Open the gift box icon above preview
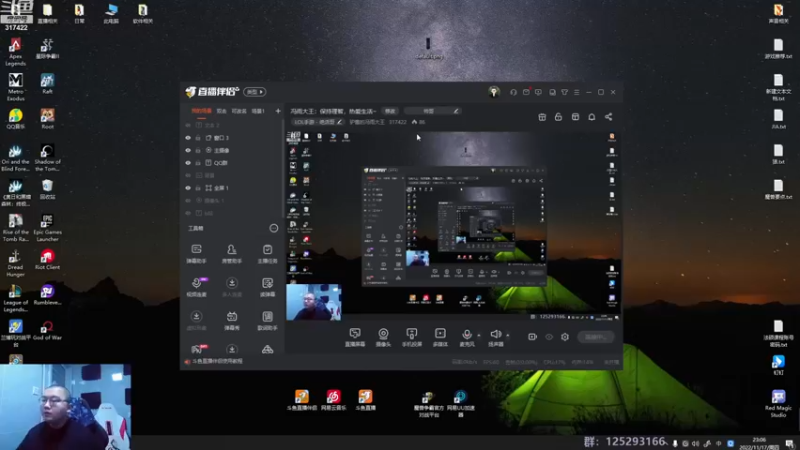The image size is (800, 450). click(542, 117)
